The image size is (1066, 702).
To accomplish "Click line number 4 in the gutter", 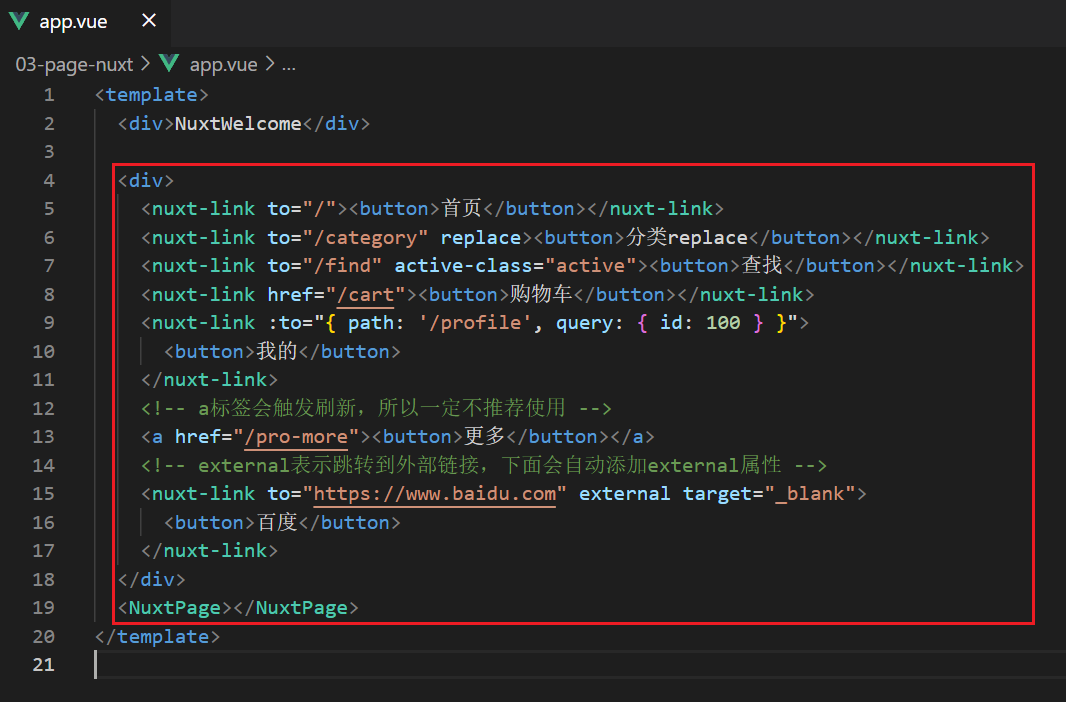I will point(49,180).
